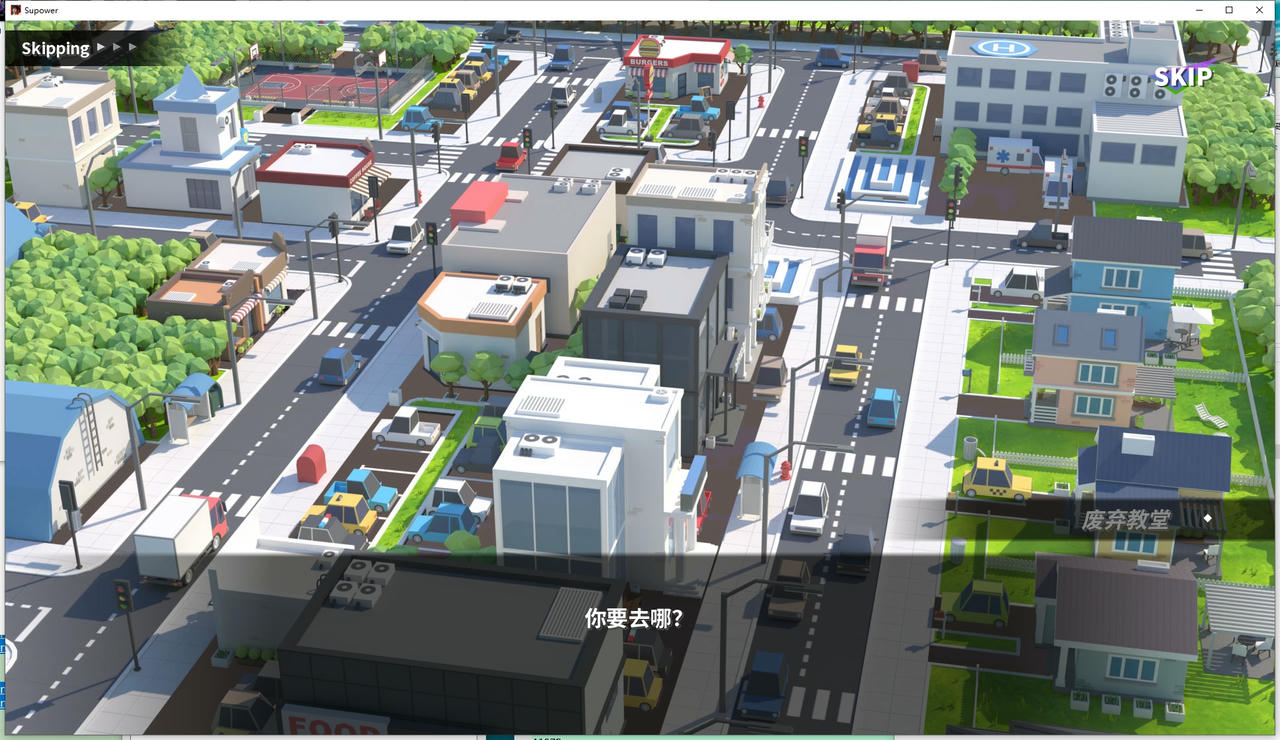Click the ambulance parked by the hospital
The image size is (1280, 740).
click(1014, 156)
